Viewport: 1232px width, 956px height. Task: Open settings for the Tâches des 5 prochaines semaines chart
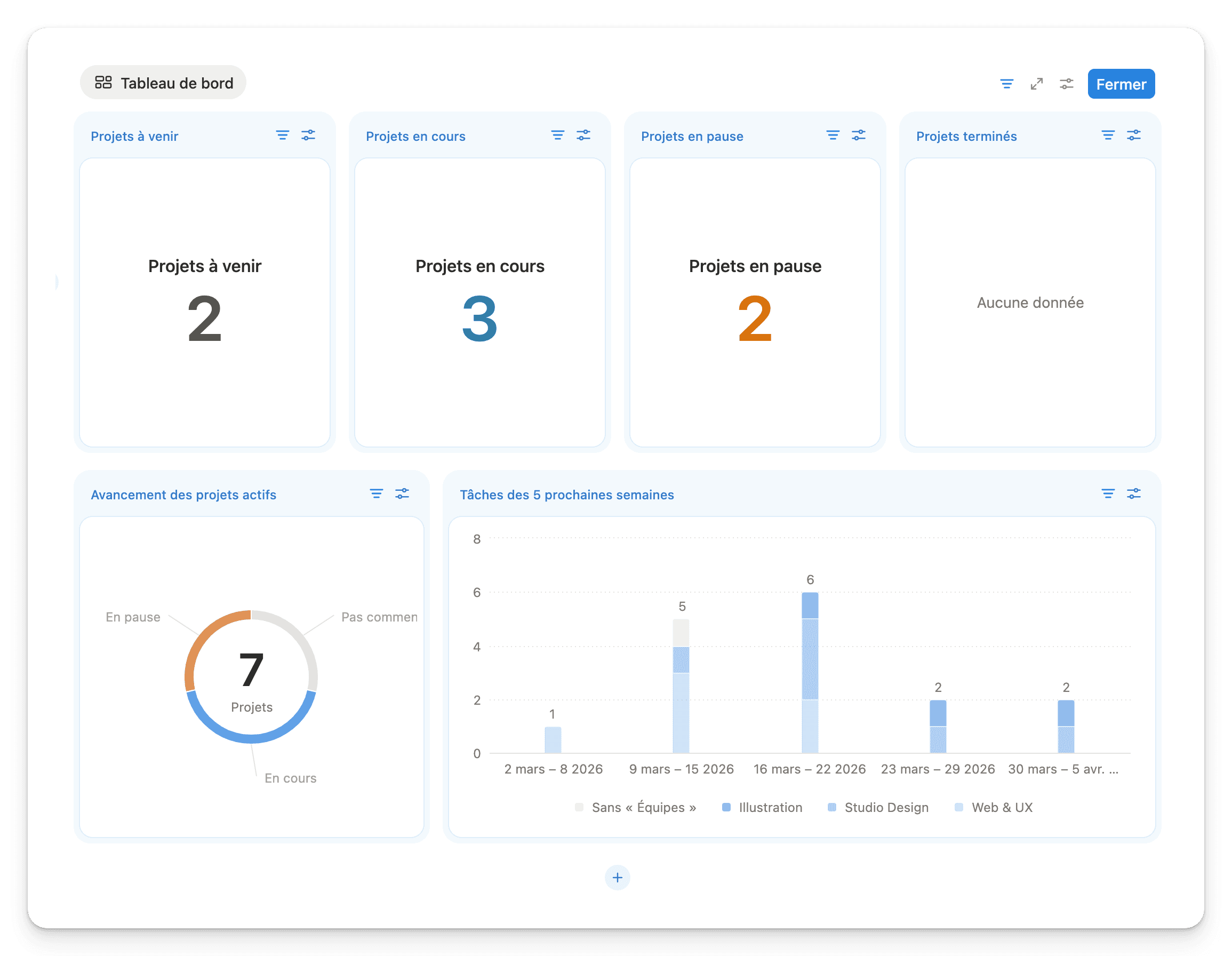click(1133, 494)
